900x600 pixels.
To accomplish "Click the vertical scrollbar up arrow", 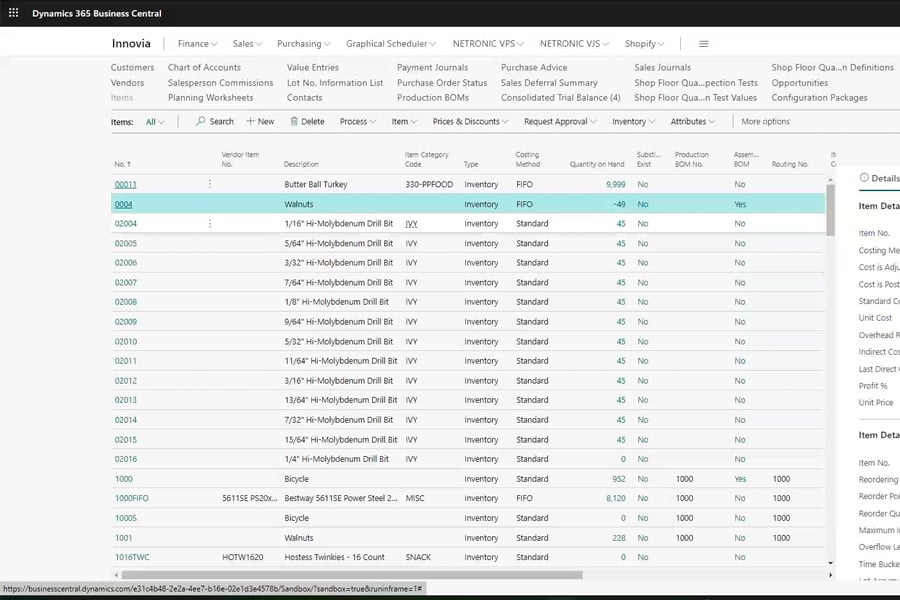I will point(830,180).
